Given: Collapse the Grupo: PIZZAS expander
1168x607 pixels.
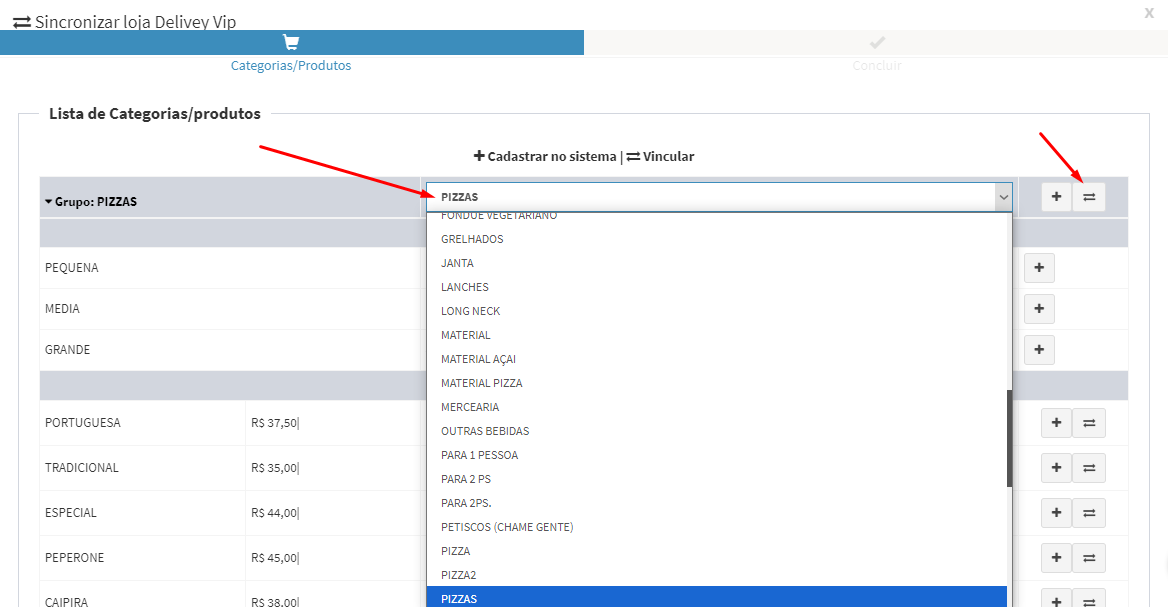Looking at the screenshot, I should click(x=49, y=202).
